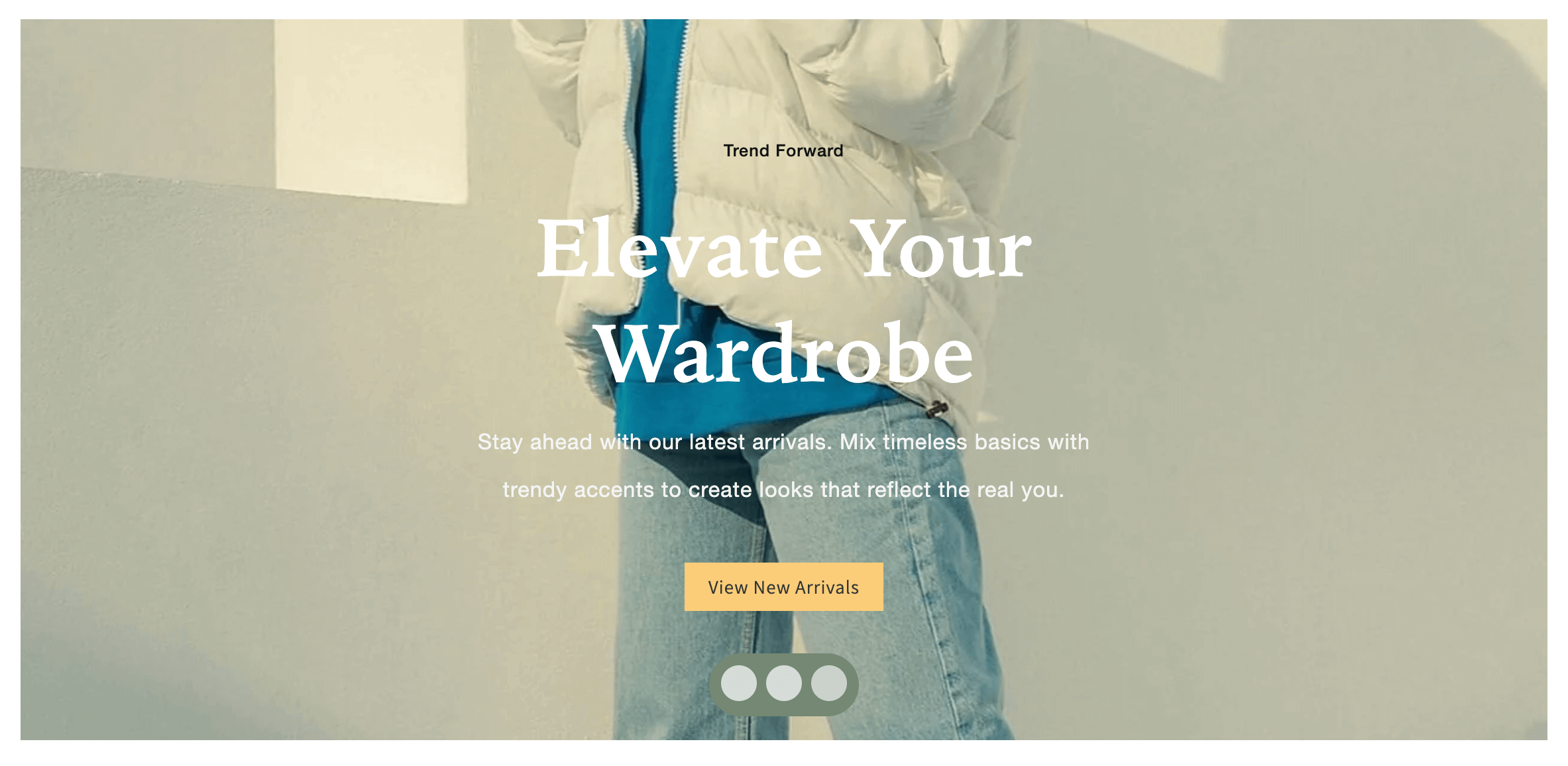Viewport: 1568px width, 766px height.
Task: Select the first slide indicator dot
Action: (739, 683)
